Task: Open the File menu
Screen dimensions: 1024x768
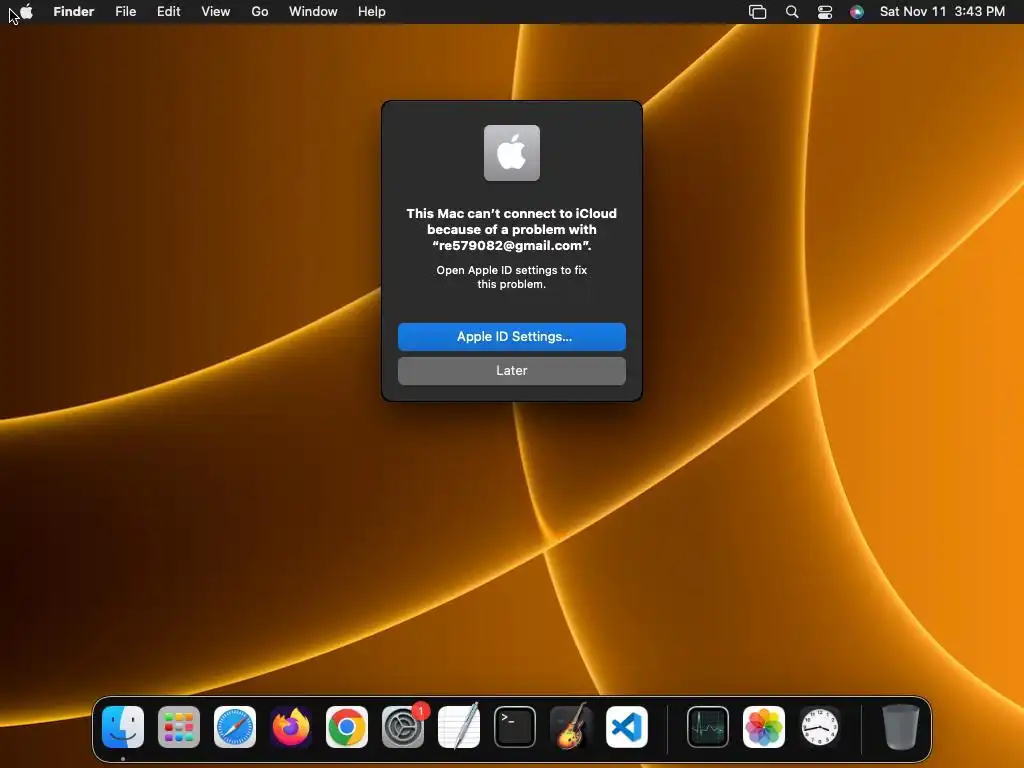Action: 125,12
